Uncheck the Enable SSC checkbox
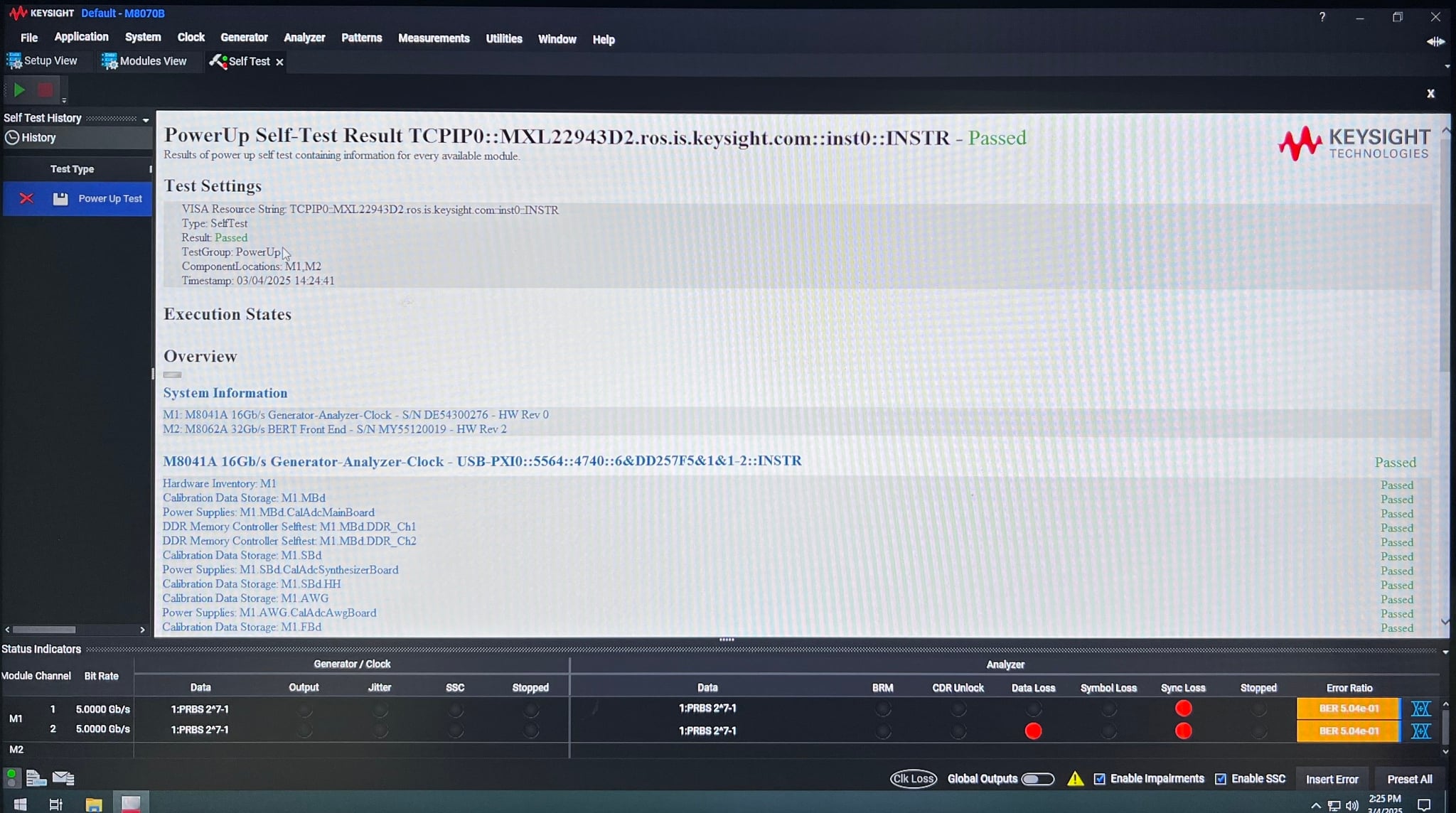The height and width of the screenshot is (813, 1456). (x=1221, y=780)
